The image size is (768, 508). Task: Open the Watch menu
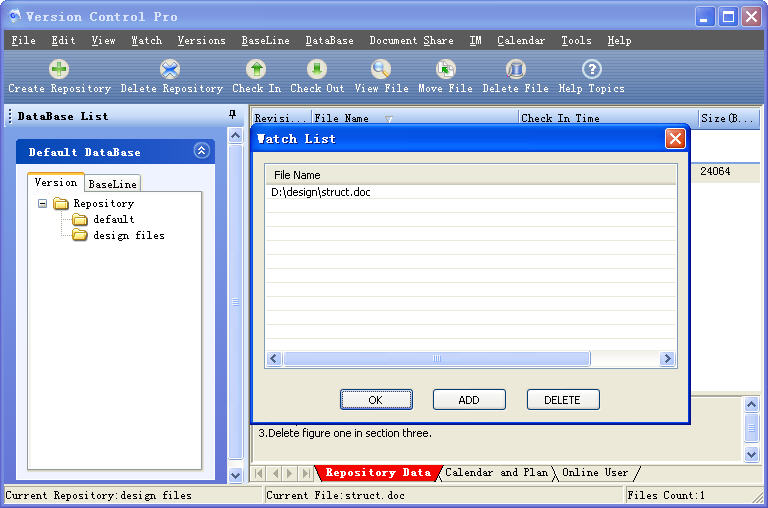point(146,41)
